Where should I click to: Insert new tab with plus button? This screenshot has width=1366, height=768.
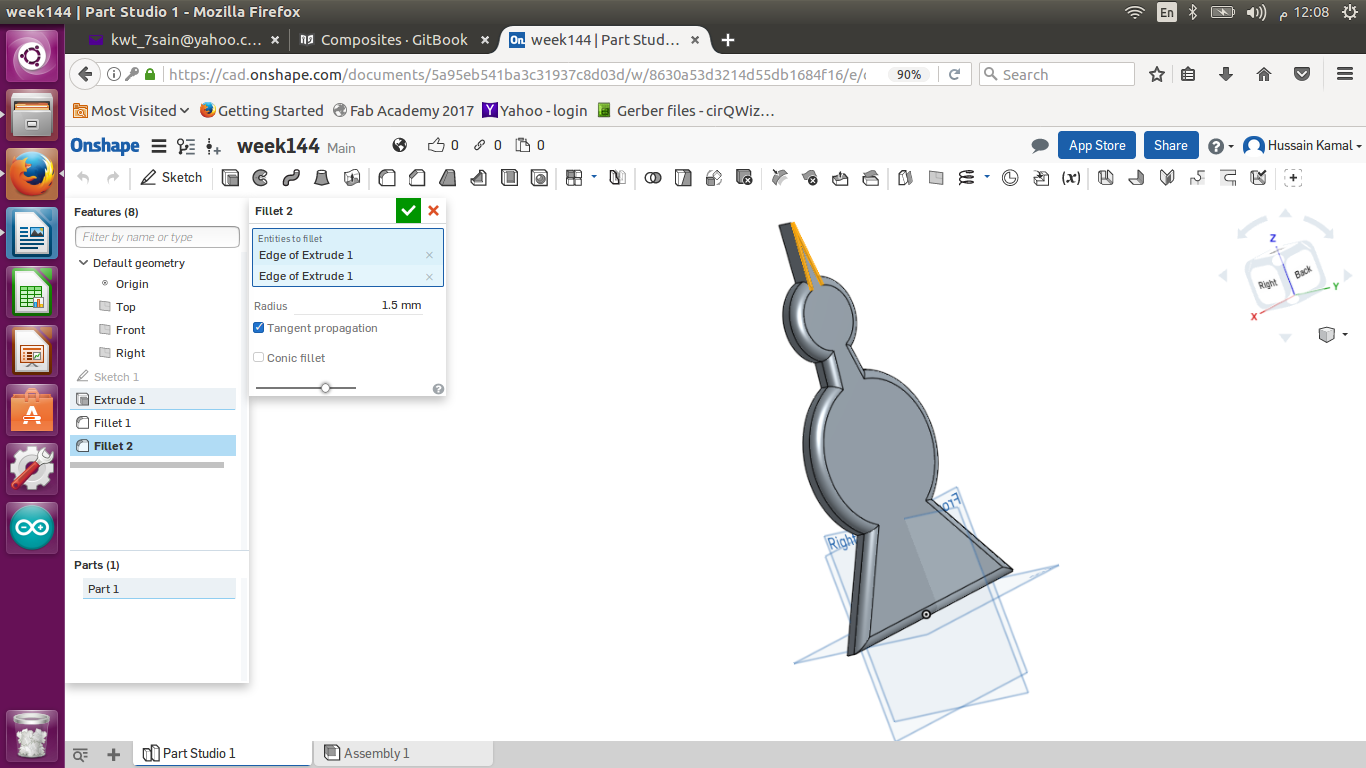[x=114, y=754]
